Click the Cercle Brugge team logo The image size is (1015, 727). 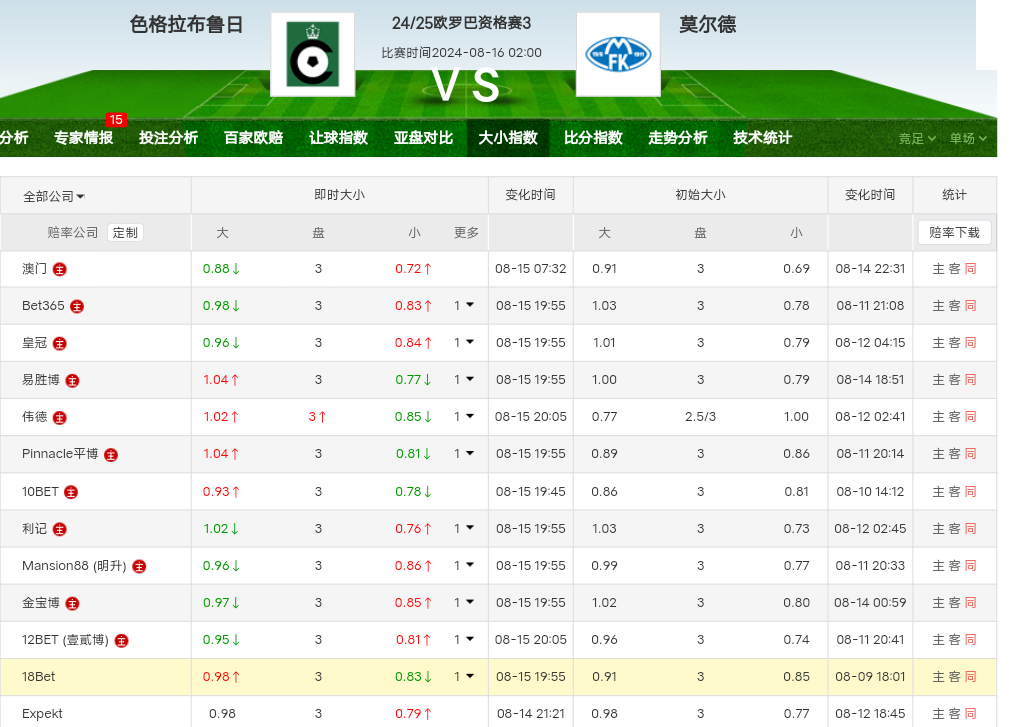click(x=313, y=54)
